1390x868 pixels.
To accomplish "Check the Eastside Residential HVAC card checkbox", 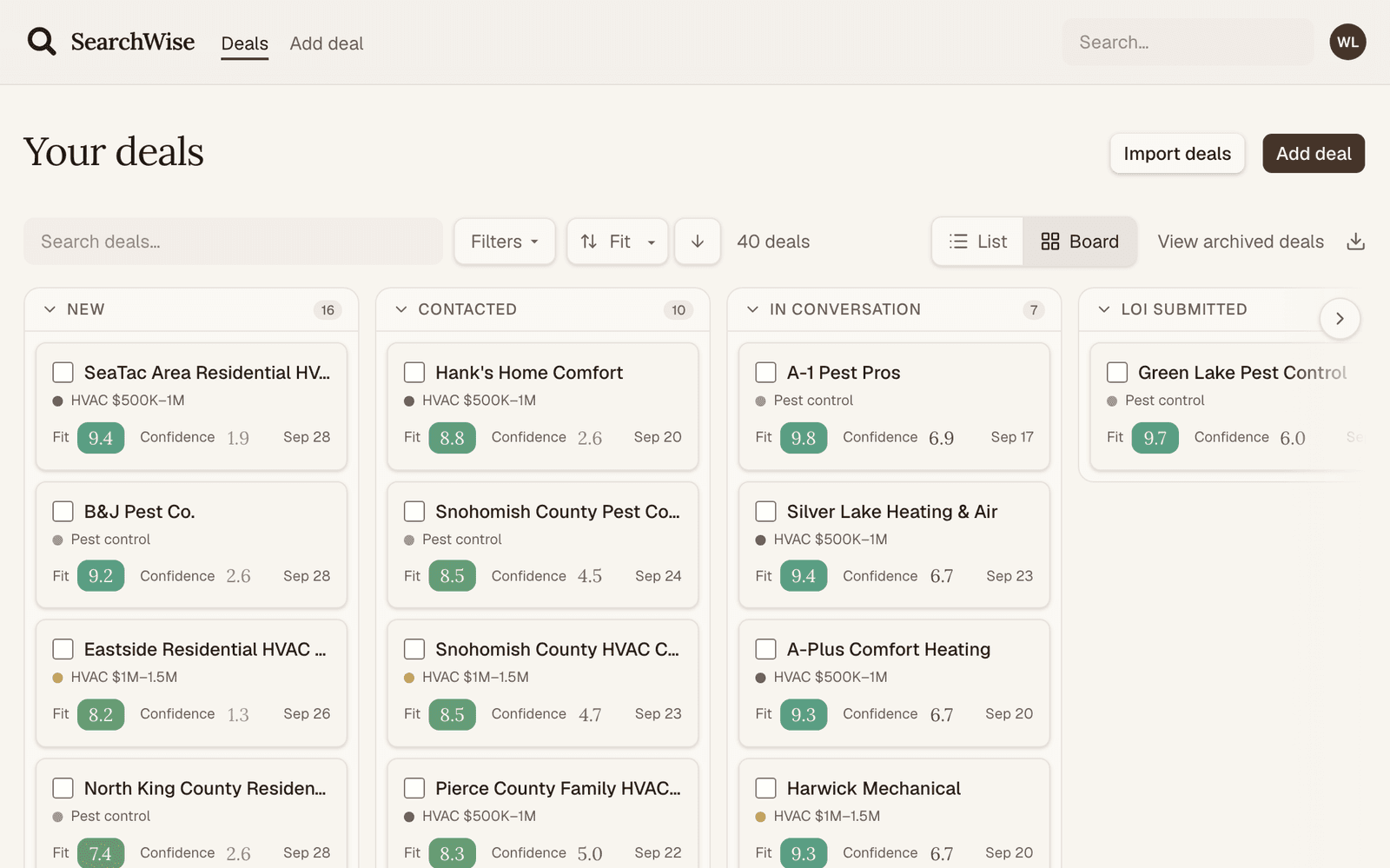I will 63,649.
